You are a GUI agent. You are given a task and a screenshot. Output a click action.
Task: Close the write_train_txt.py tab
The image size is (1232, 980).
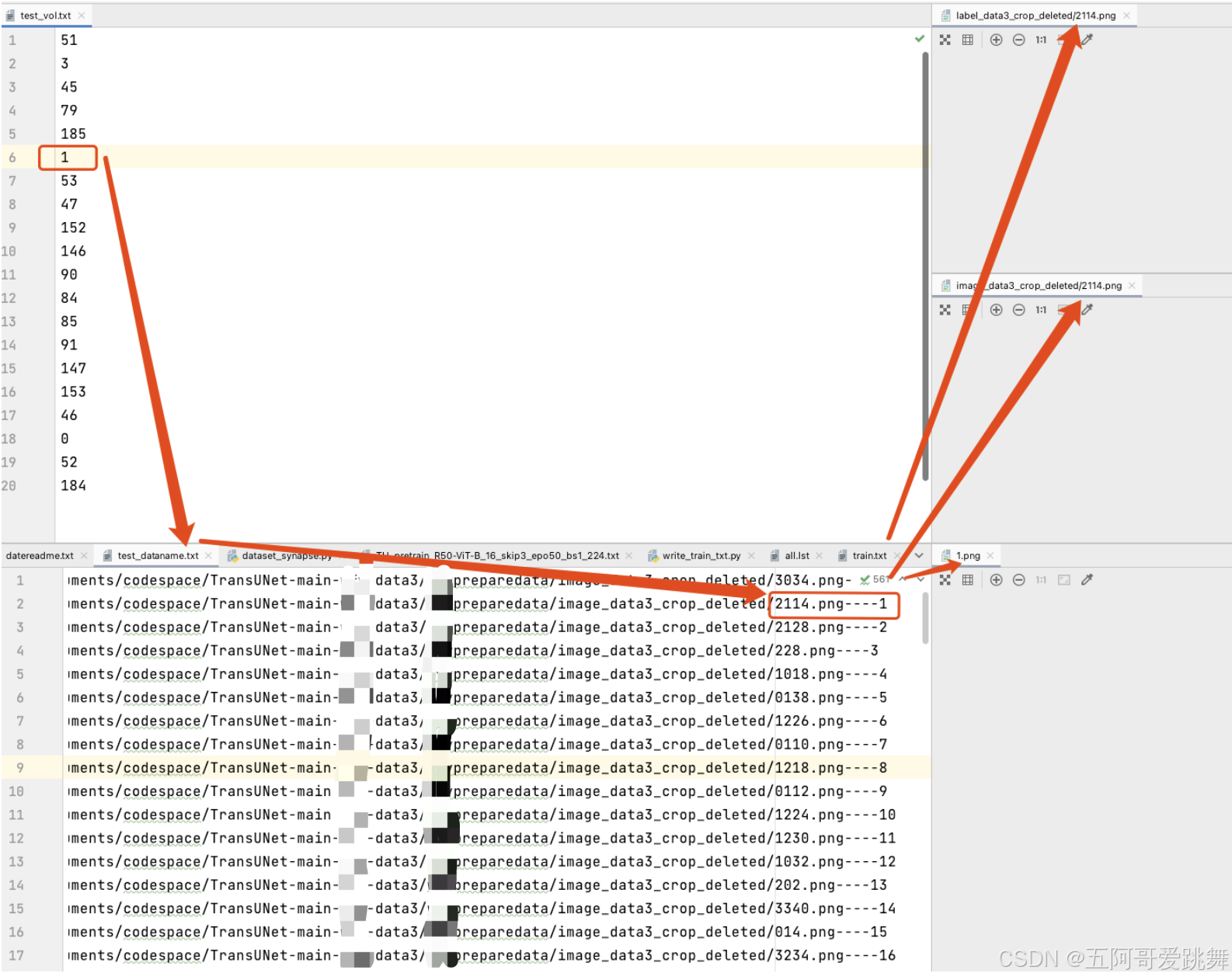(x=751, y=556)
